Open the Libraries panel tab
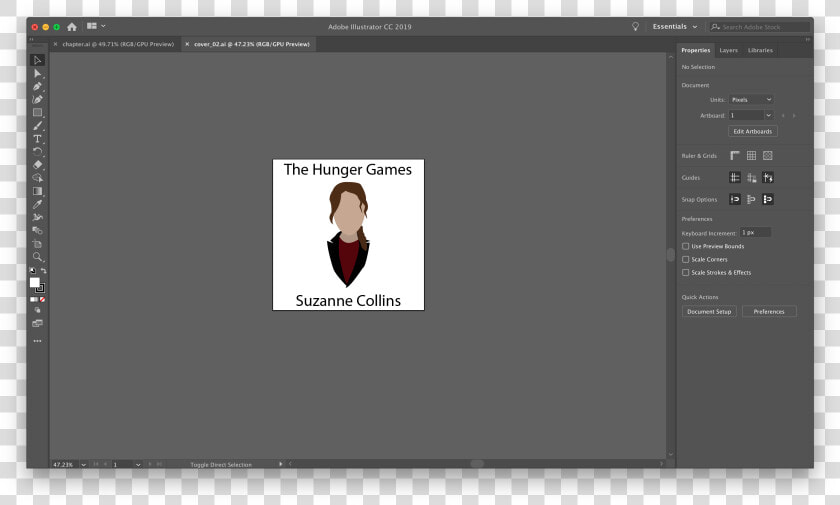This screenshot has width=840, height=505. point(760,50)
